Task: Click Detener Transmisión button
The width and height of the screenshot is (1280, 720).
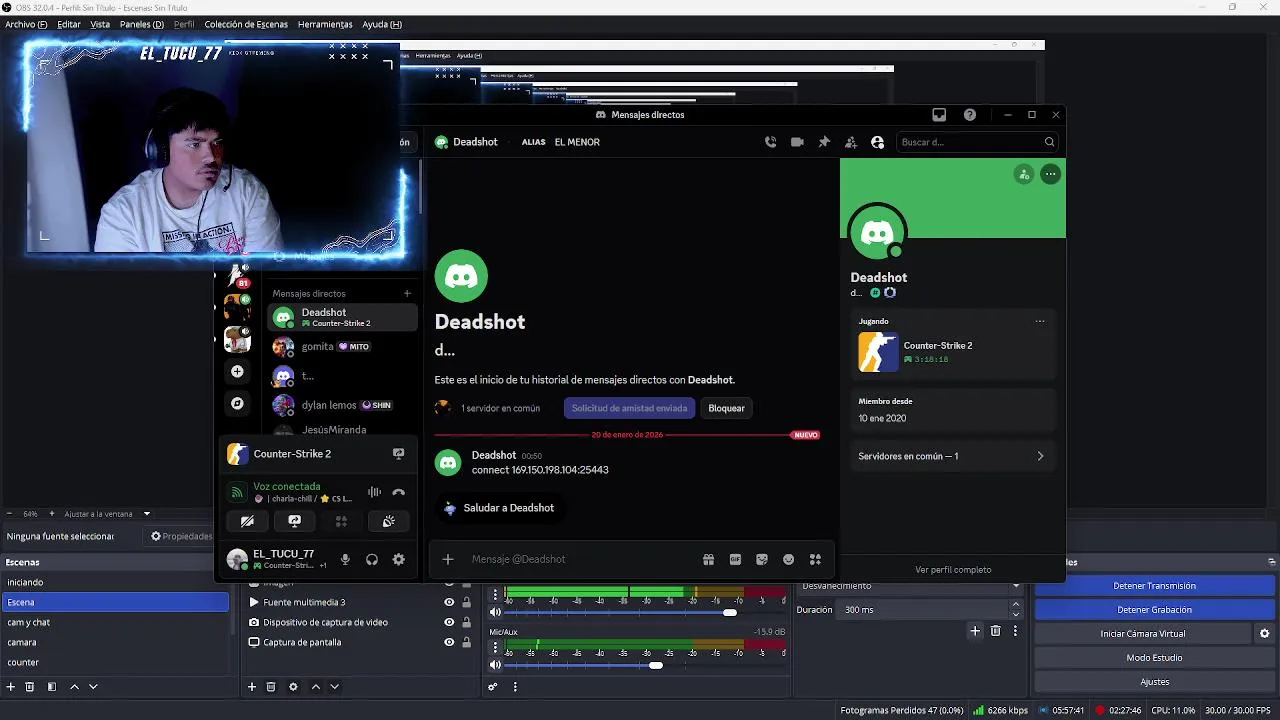Action: pos(1154,586)
